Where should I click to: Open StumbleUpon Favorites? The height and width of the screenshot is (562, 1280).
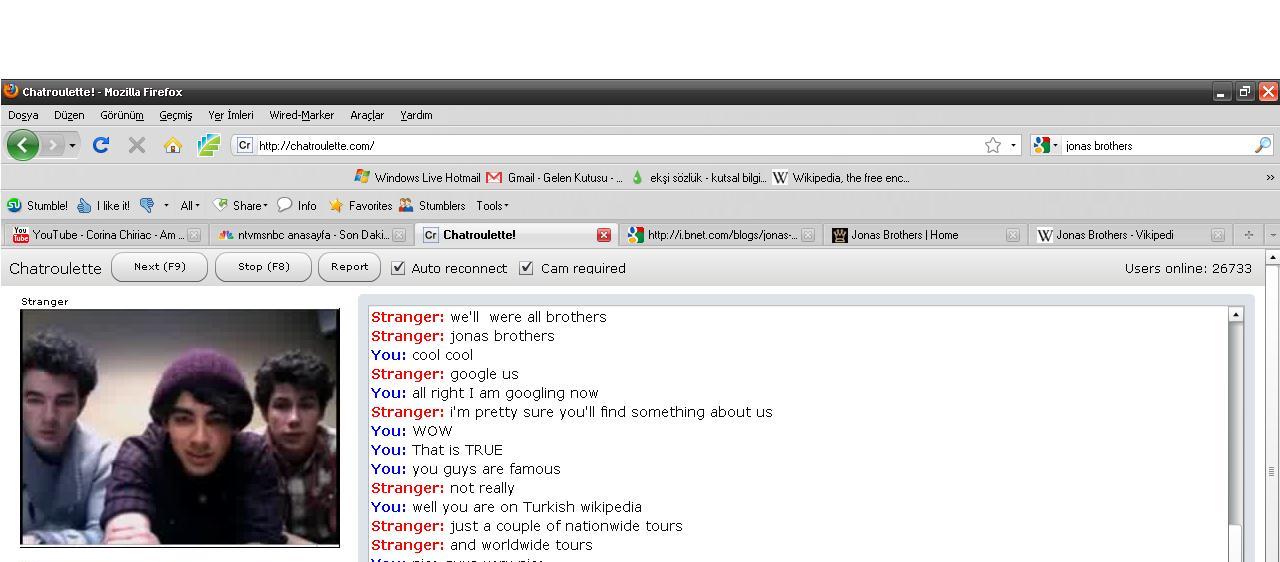point(360,205)
